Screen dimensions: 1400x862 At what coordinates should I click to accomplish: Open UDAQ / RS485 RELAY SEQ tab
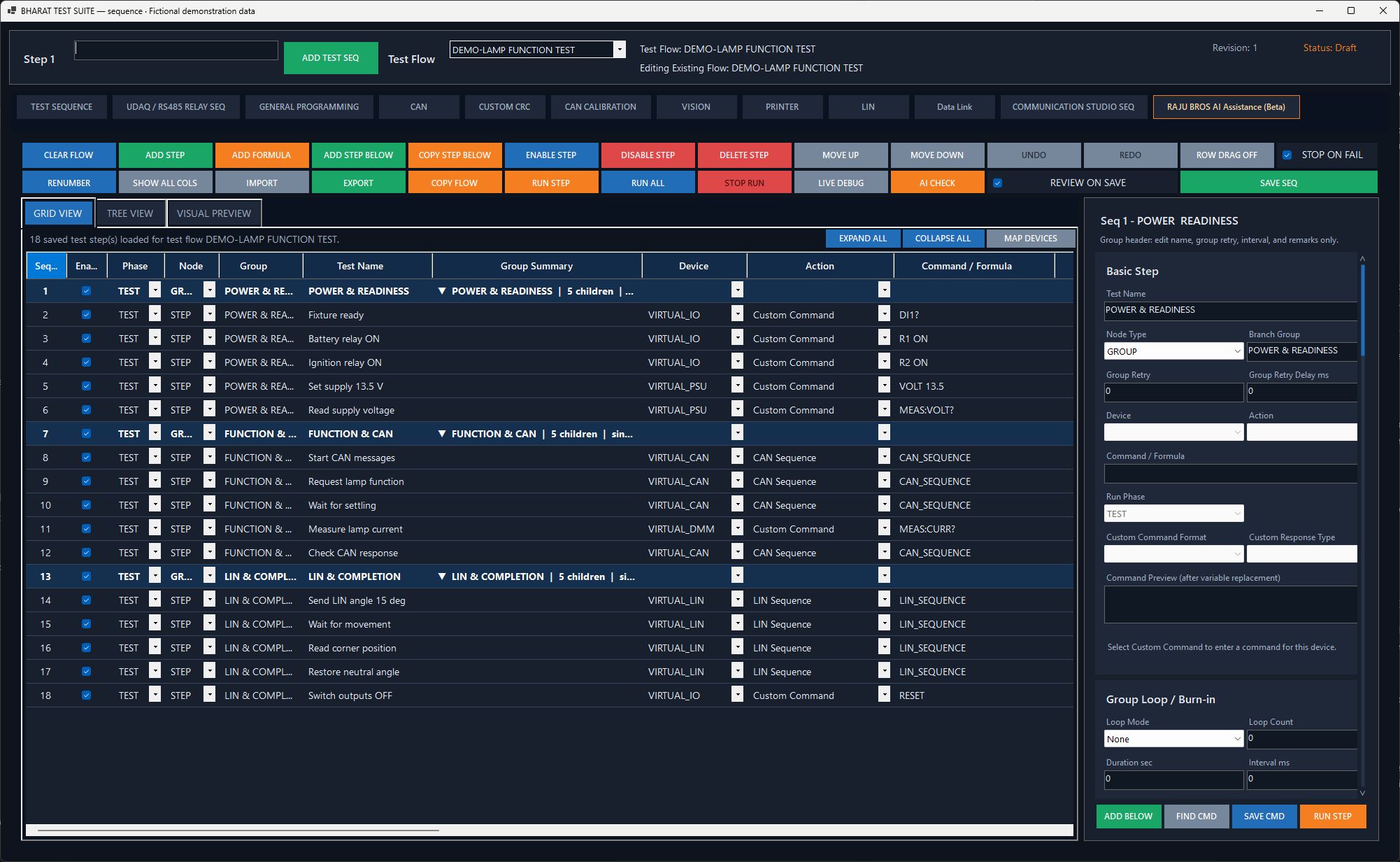176,107
